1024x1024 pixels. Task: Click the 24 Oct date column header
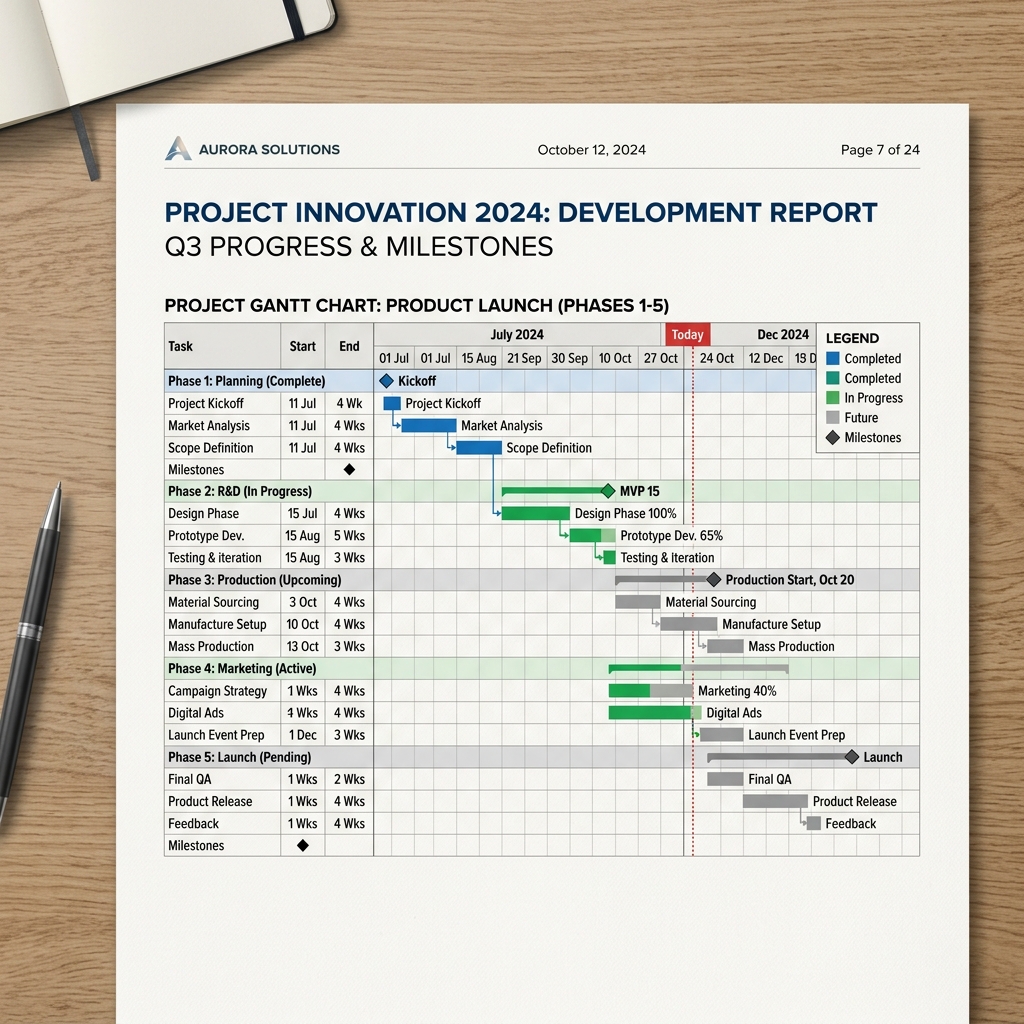click(x=717, y=358)
